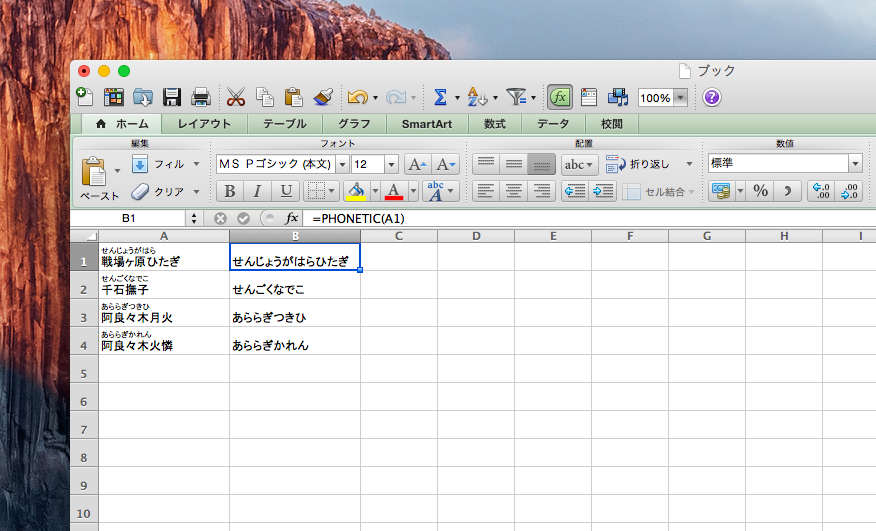Click the large Paste button in ribbon
The height and width of the screenshot is (531, 876).
point(94,172)
